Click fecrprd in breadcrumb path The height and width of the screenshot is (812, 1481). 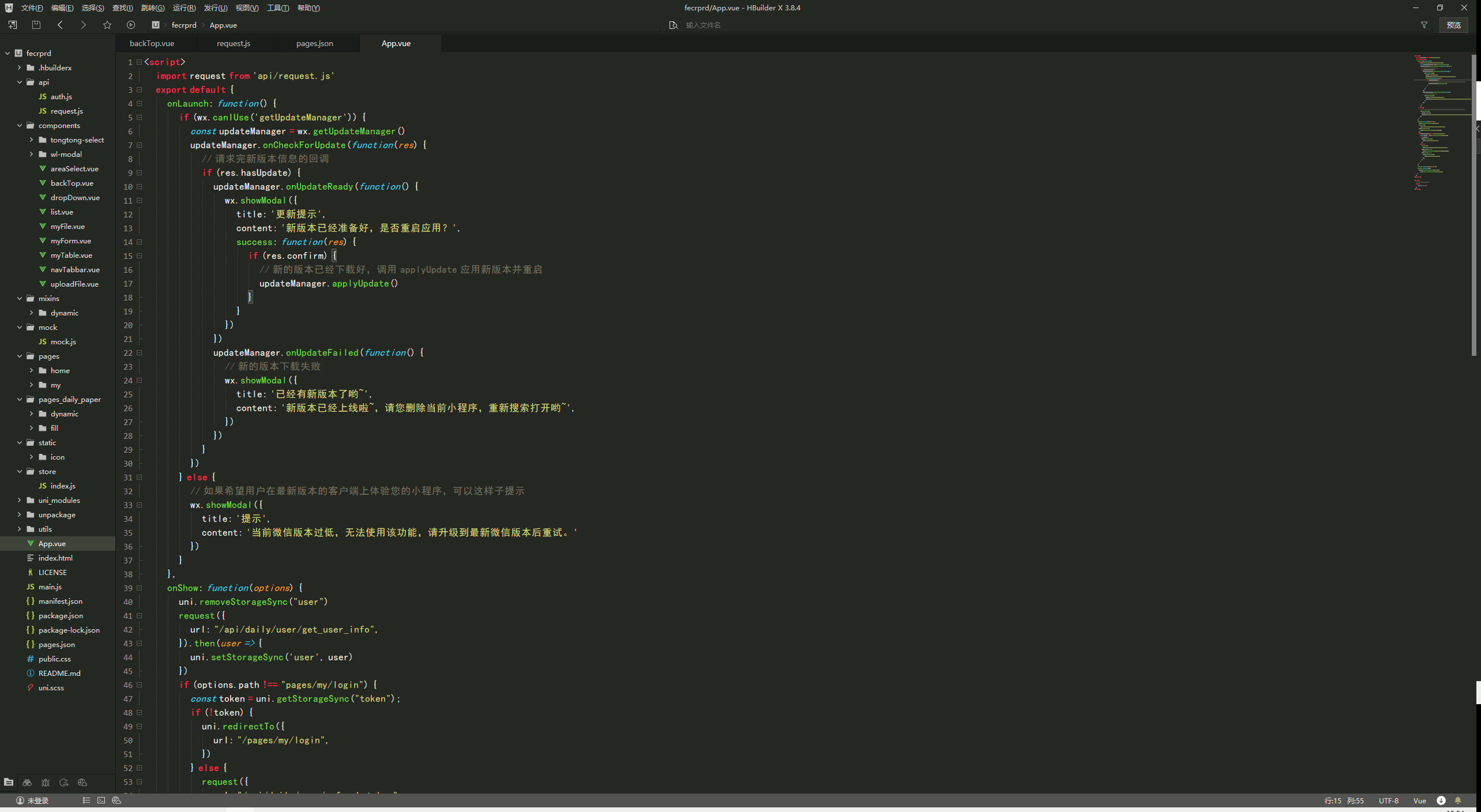tap(184, 25)
